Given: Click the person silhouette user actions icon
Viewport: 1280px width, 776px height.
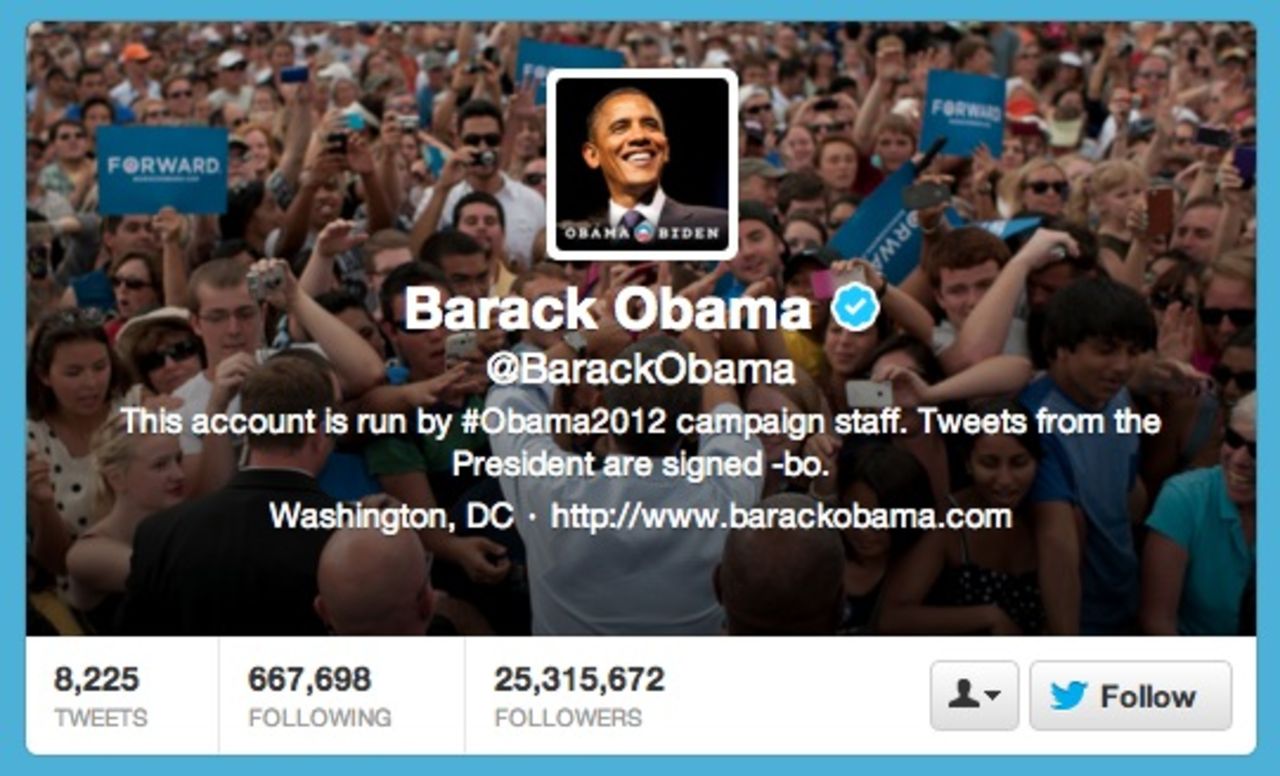Looking at the screenshot, I should tap(962, 695).
